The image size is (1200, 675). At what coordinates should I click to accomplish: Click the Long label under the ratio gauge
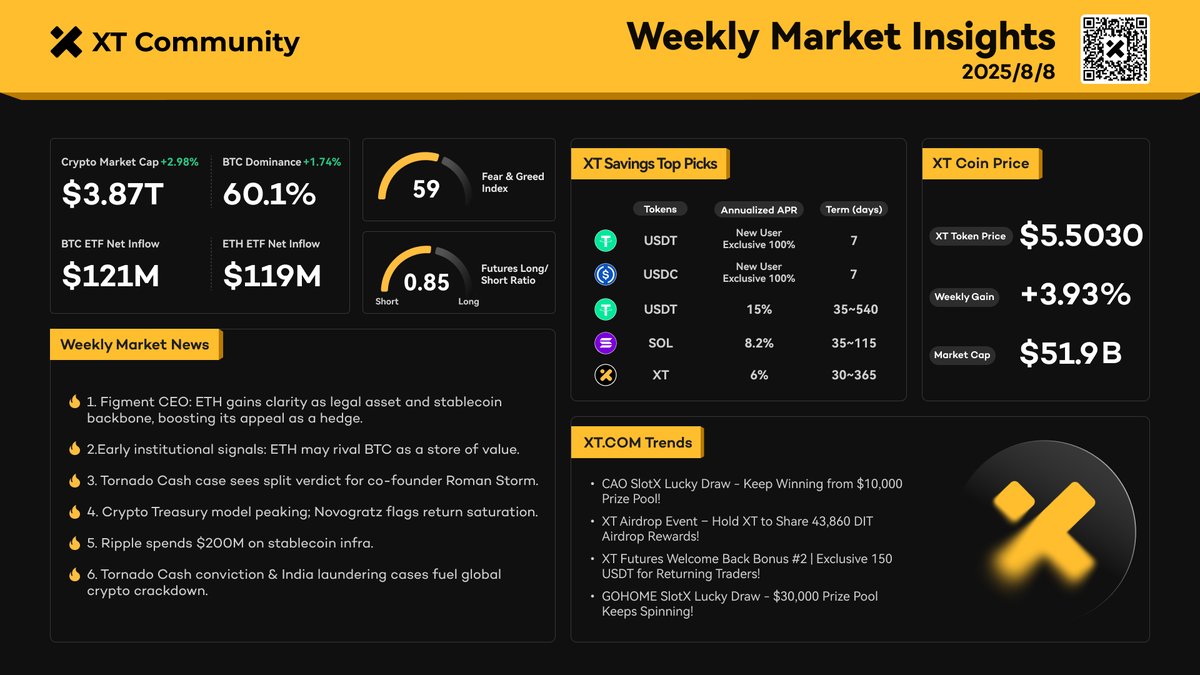(x=468, y=302)
